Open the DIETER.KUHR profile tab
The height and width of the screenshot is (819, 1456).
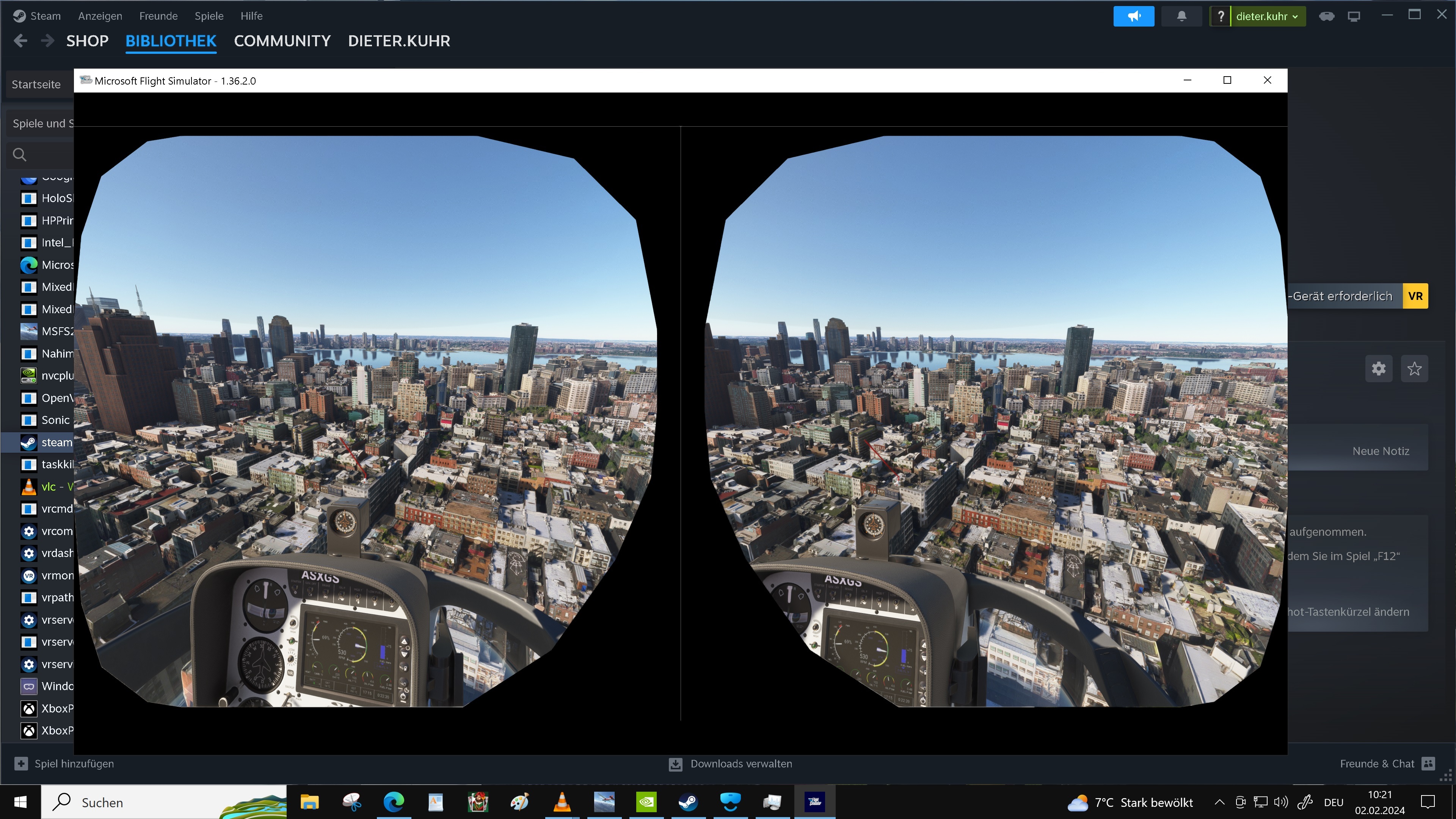point(399,41)
